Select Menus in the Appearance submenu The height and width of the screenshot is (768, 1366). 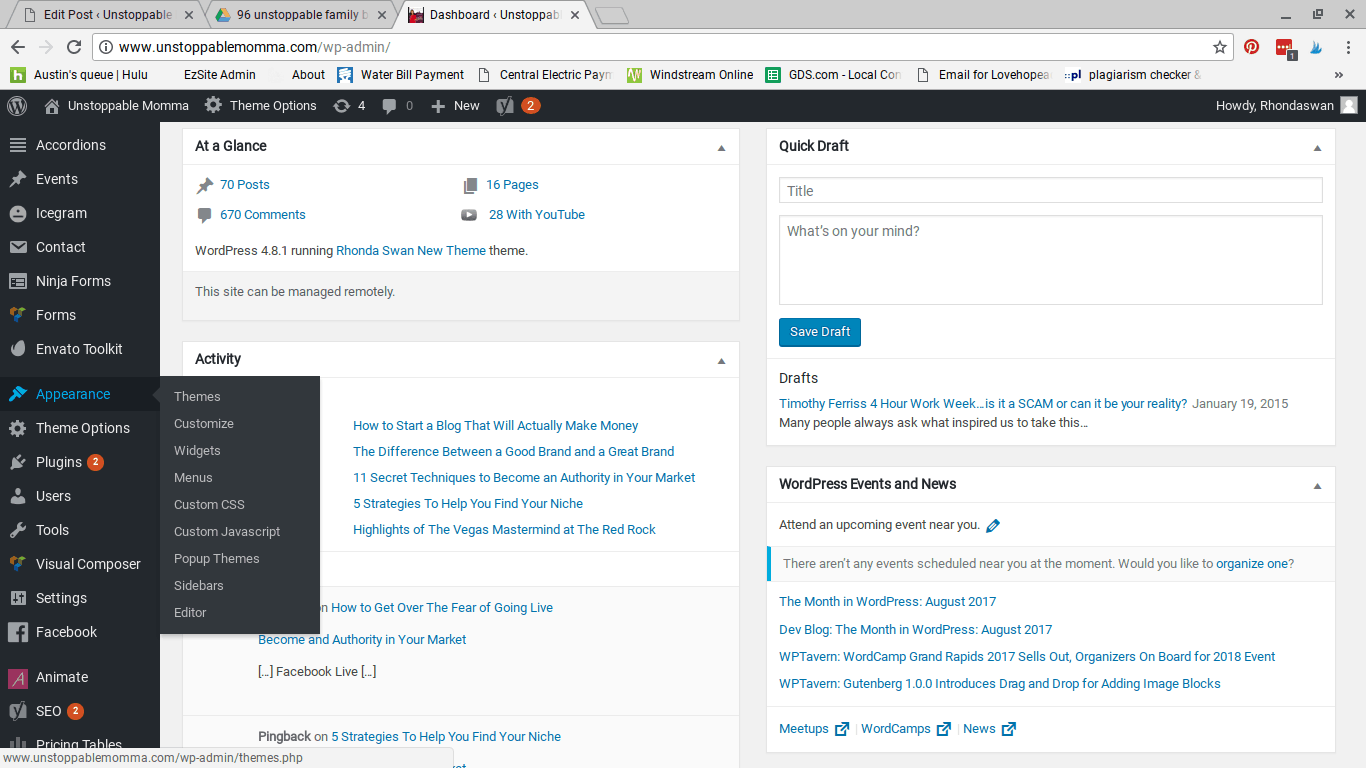[193, 478]
